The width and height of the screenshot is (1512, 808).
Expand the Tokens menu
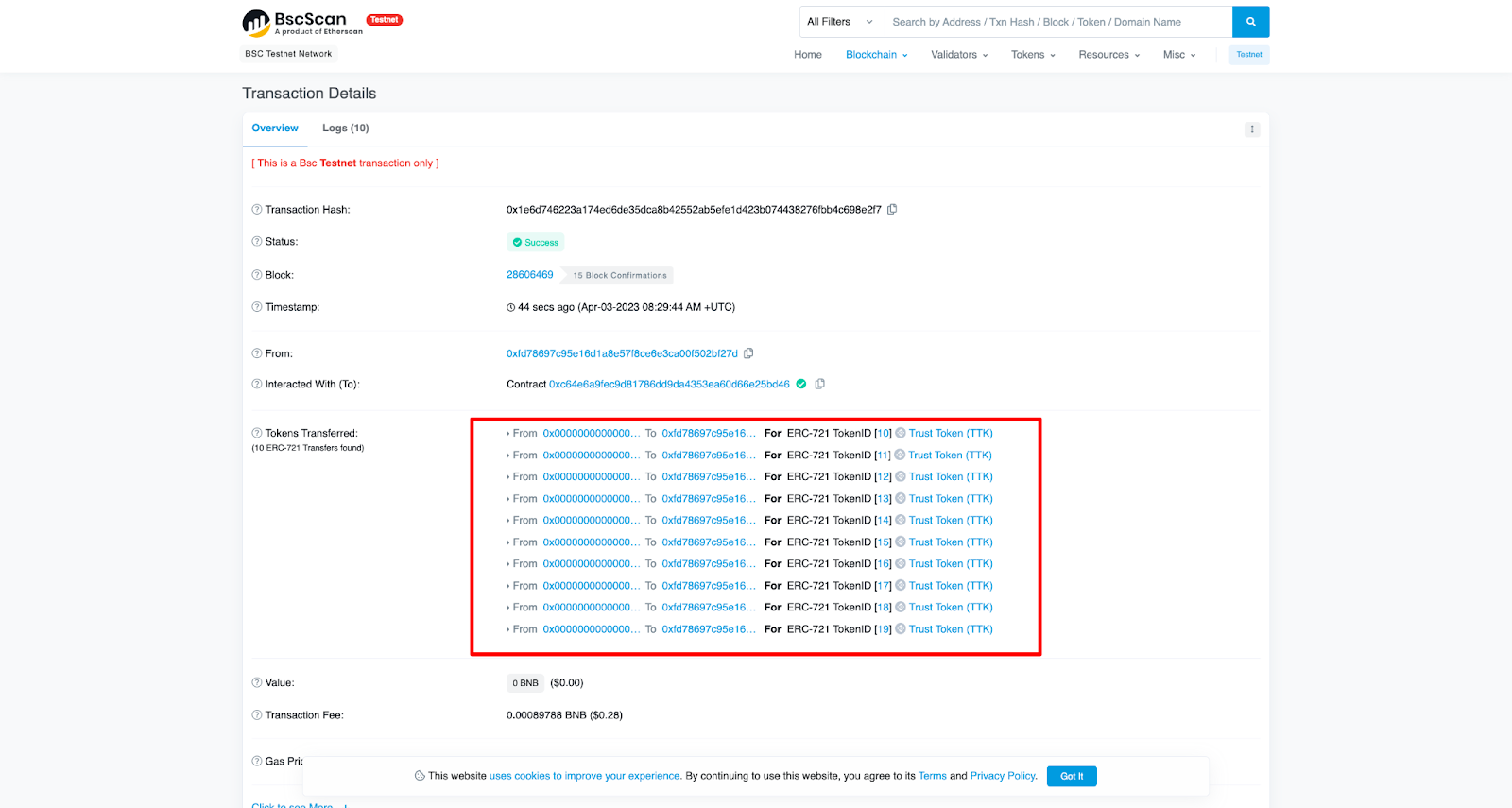1033,55
